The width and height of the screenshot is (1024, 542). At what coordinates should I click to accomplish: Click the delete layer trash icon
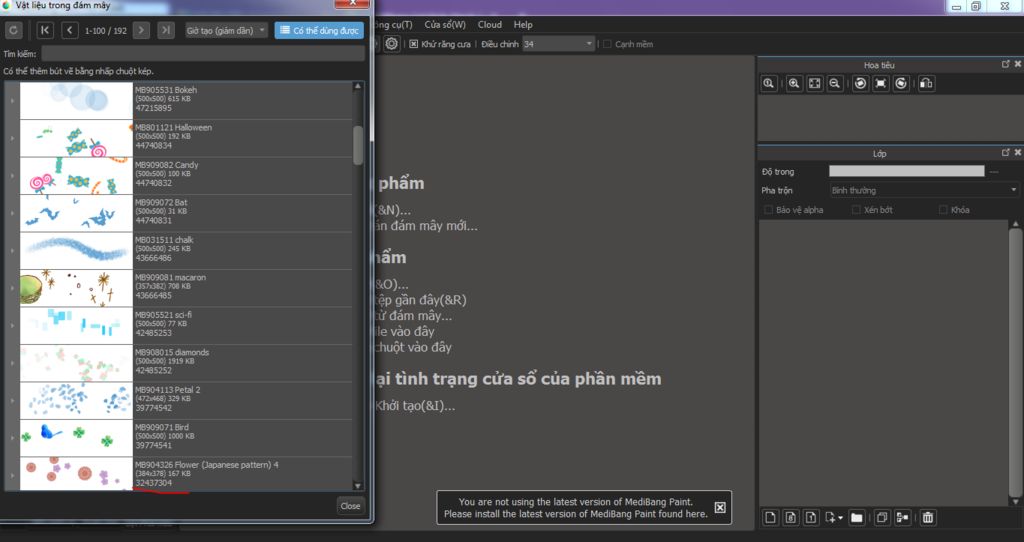pyautogui.click(x=928, y=517)
